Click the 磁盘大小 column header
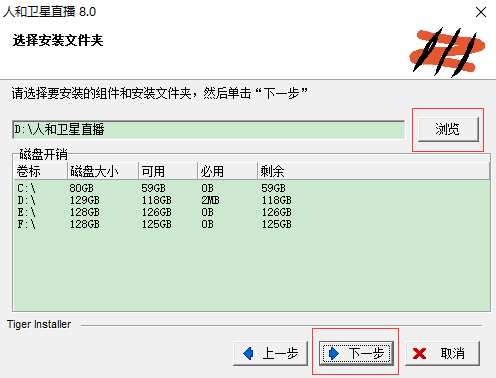Image resolution: width=496 pixels, height=378 pixels. point(102,171)
